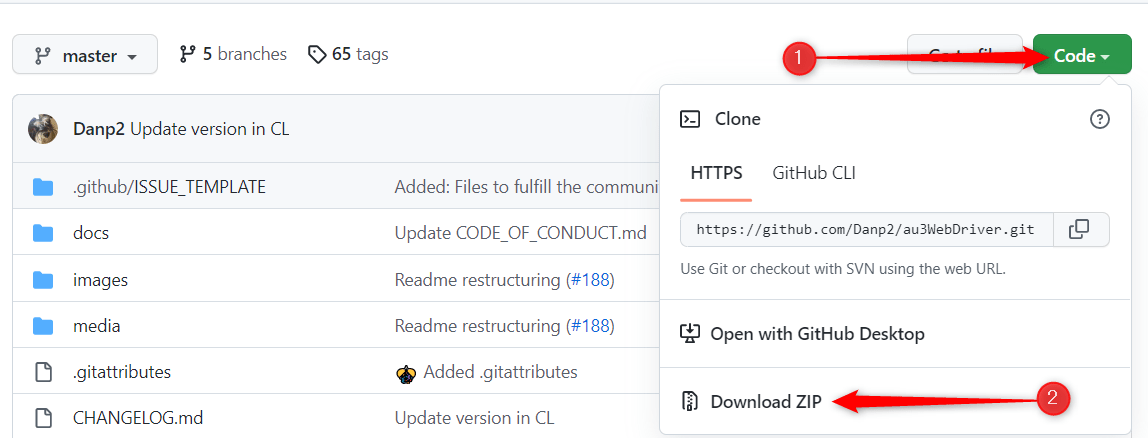Image resolution: width=1148 pixels, height=438 pixels.
Task: Choose Download ZIP from the menu
Action: tap(765, 402)
